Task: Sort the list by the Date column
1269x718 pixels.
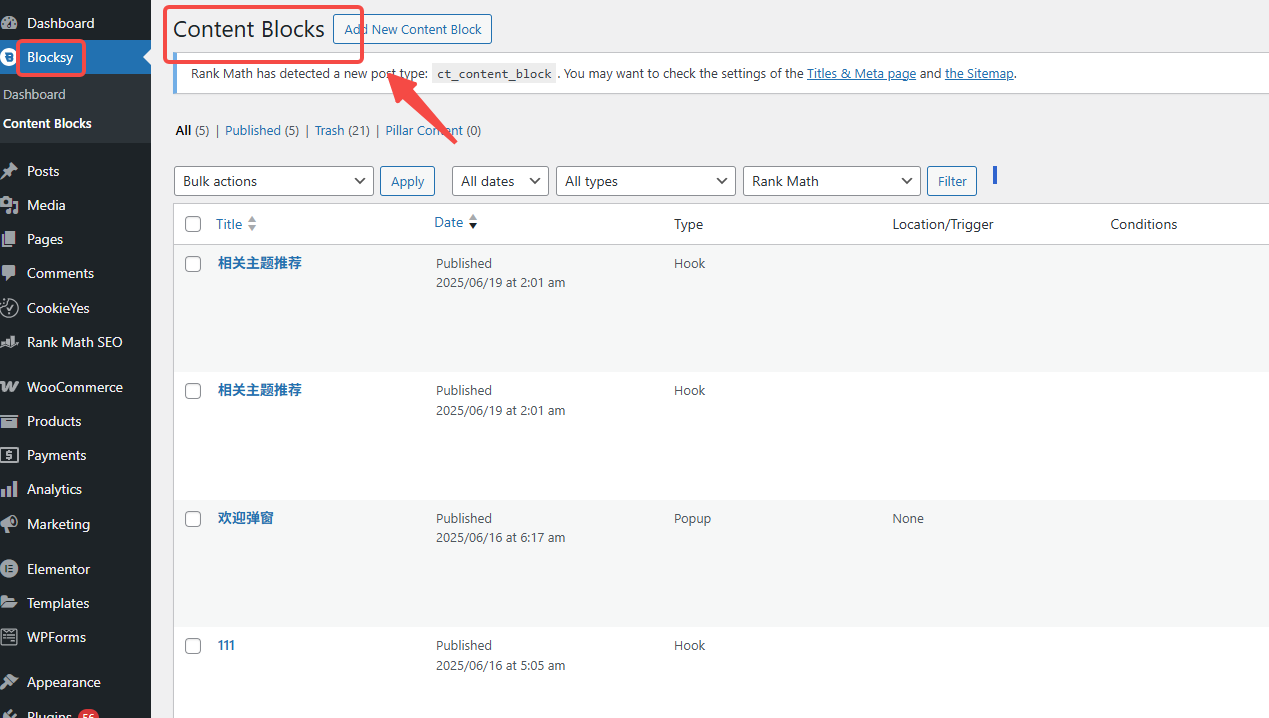Action: pos(449,221)
